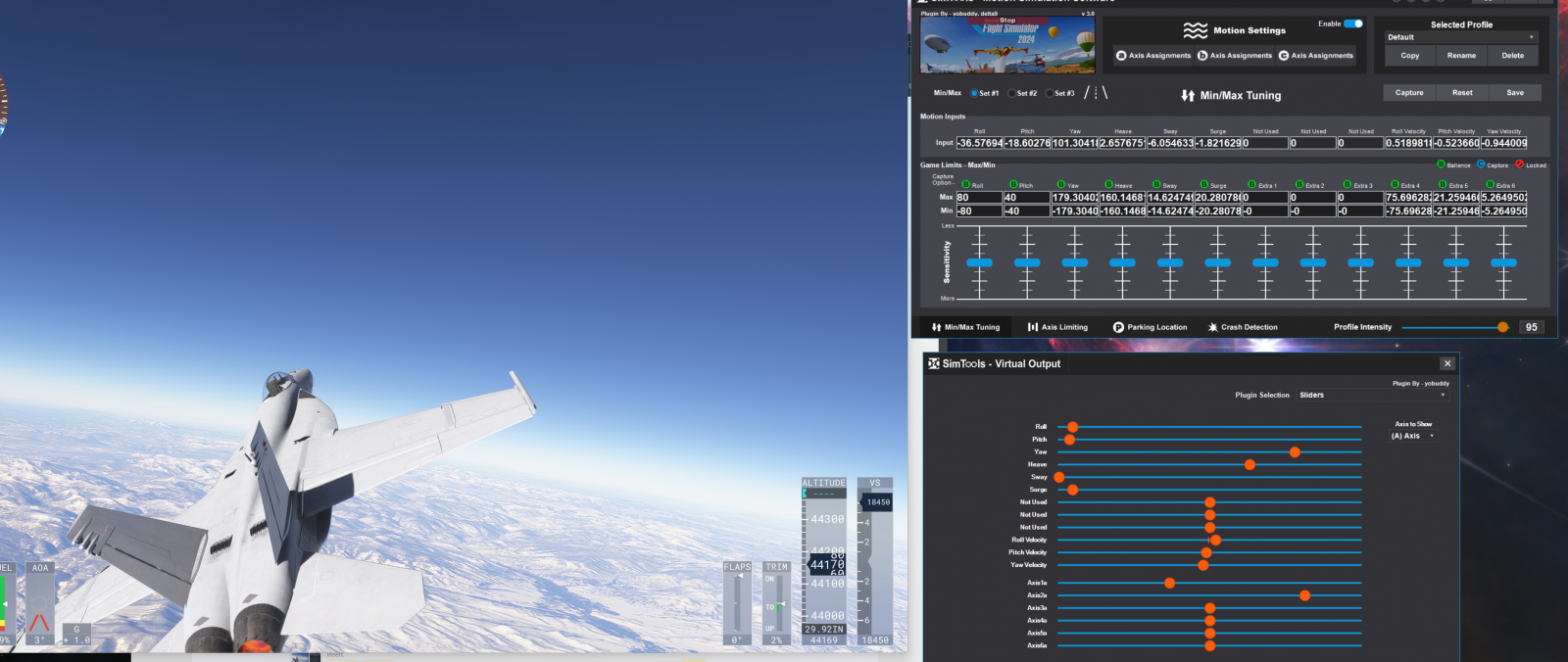Click the blue Capture legend icon
Viewport: 1568px width, 662px height.
(x=1481, y=165)
